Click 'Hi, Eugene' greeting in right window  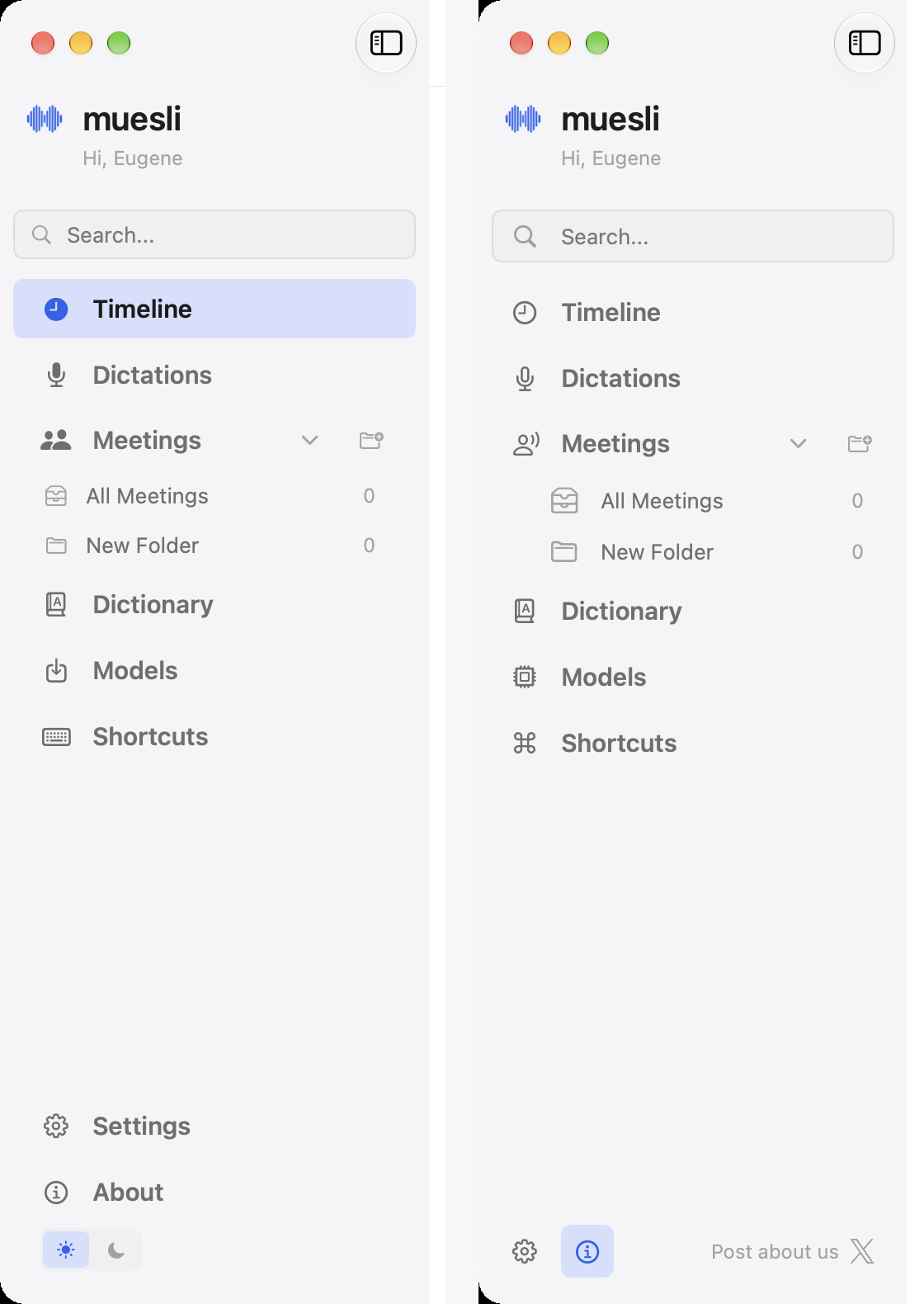(x=611, y=158)
